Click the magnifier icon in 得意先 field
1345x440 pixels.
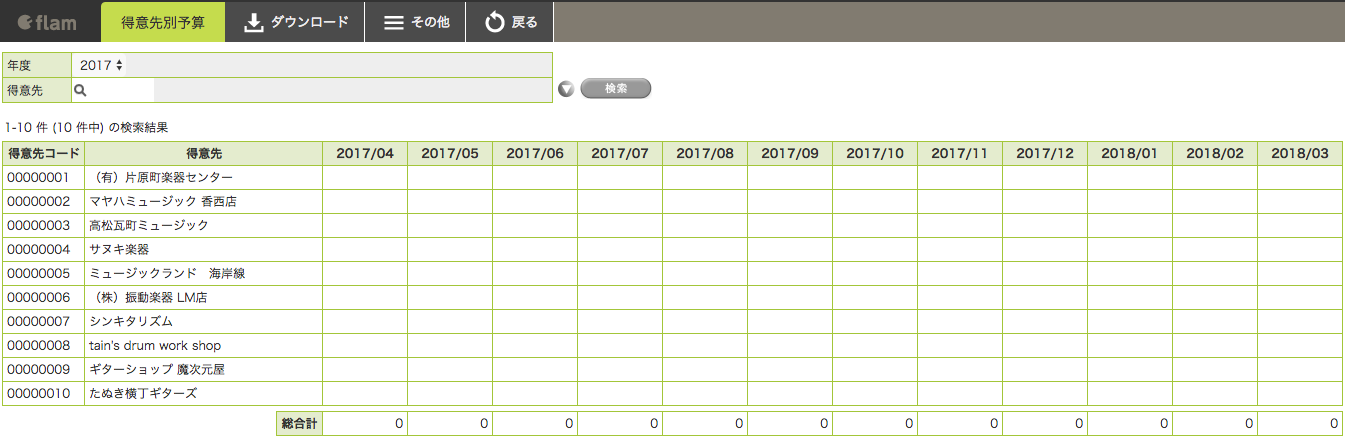tap(81, 90)
